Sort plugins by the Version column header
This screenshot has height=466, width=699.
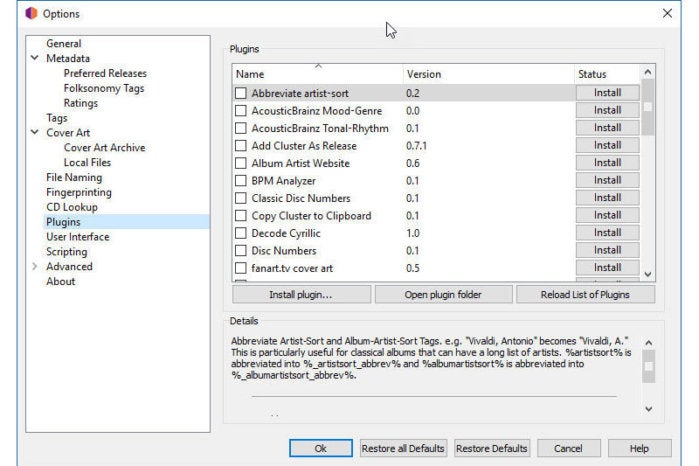coord(488,74)
